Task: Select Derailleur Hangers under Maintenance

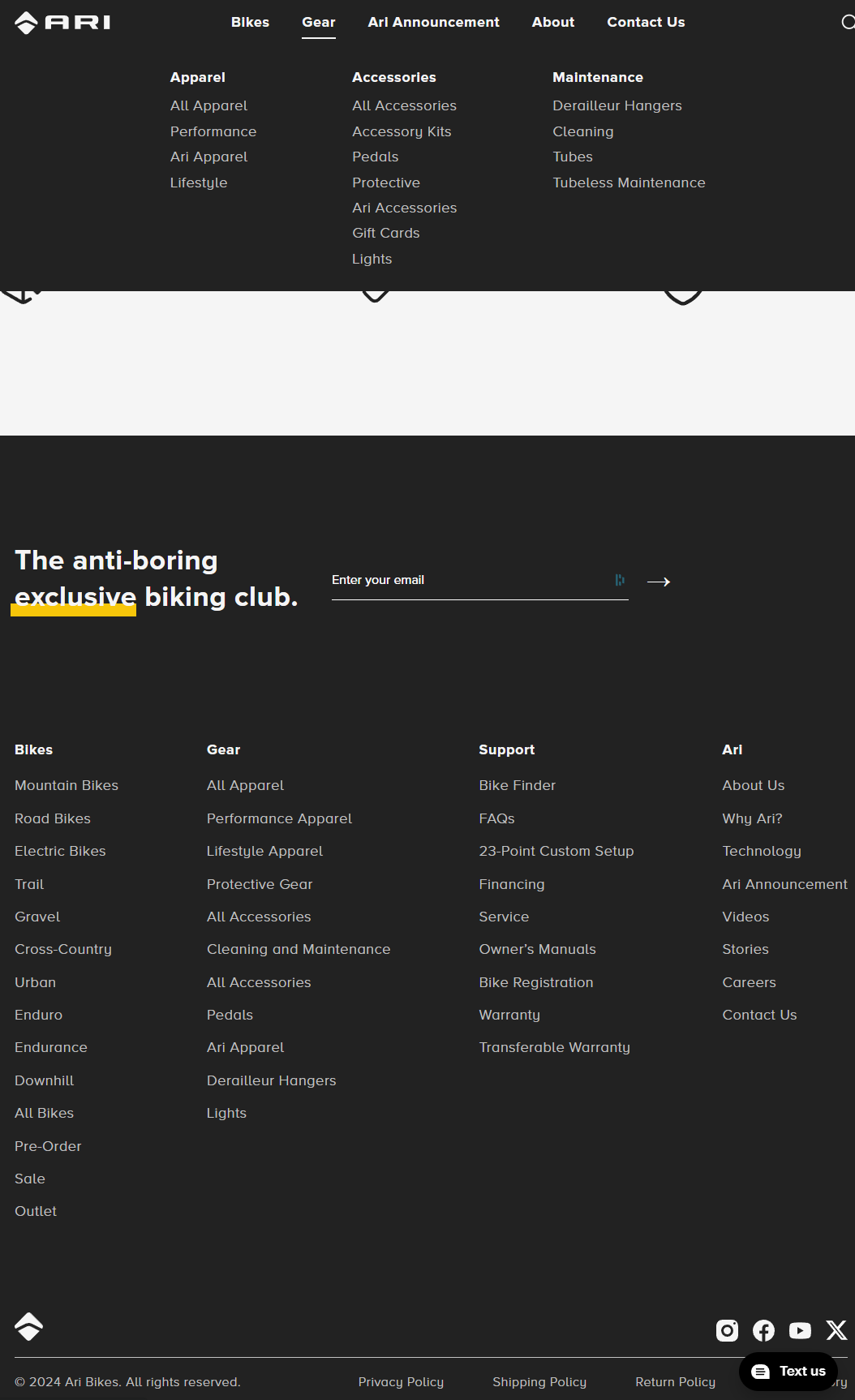Action: tap(617, 105)
